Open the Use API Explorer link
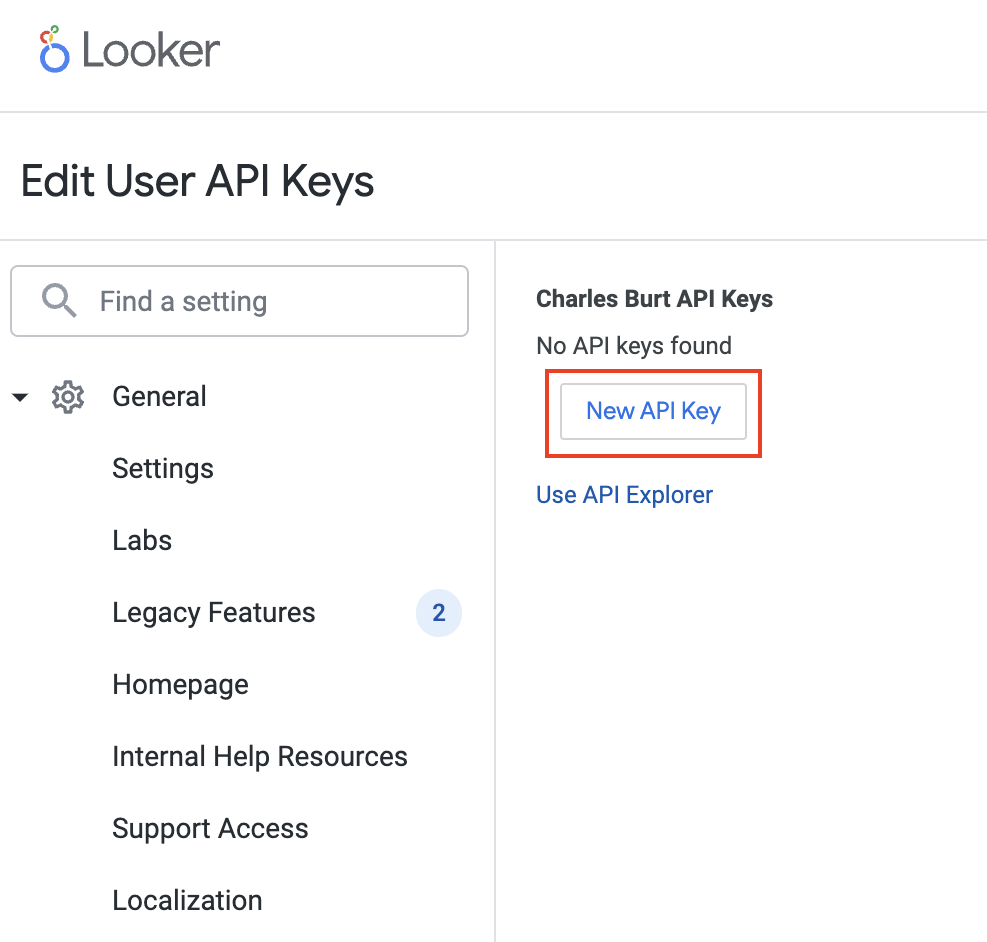The image size is (987, 942). 624,494
